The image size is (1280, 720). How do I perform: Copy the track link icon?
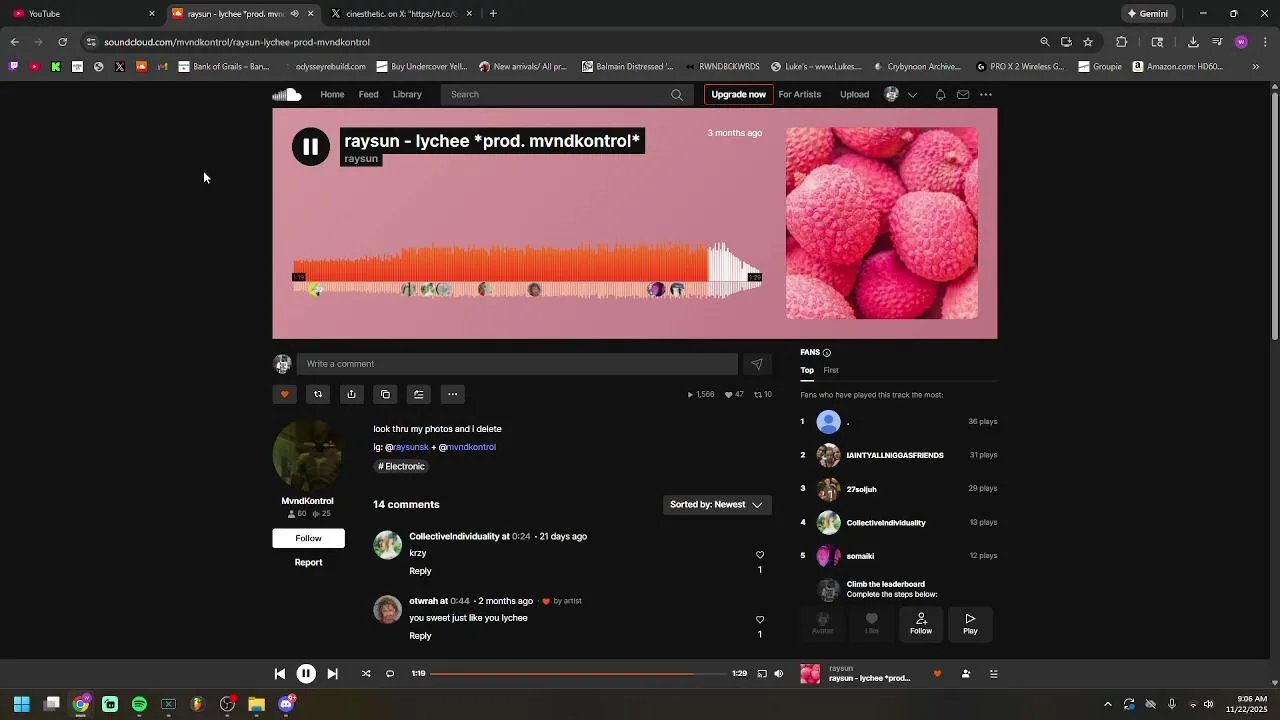(385, 394)
